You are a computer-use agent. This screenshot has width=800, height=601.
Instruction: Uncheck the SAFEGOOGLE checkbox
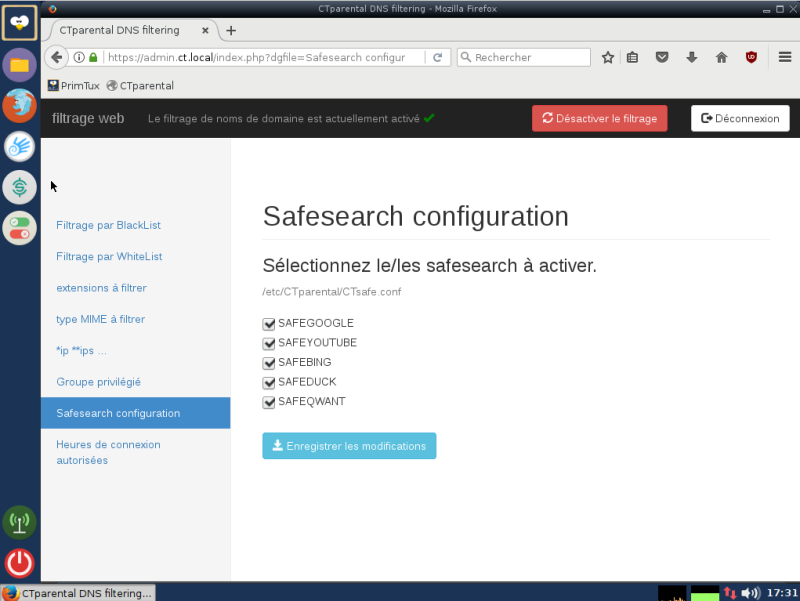point(268,324)
